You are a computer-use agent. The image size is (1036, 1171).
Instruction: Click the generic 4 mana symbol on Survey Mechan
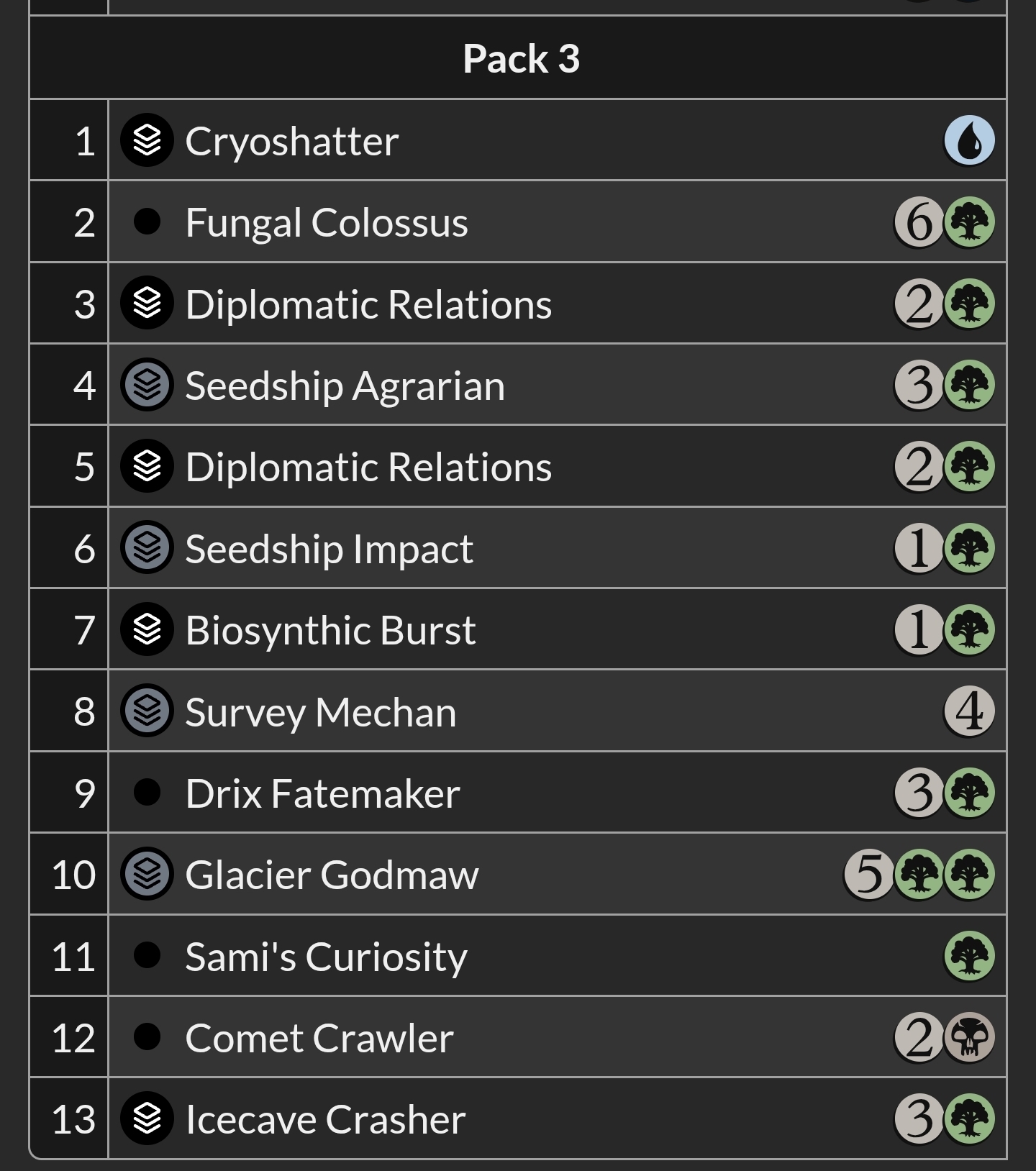969,711
